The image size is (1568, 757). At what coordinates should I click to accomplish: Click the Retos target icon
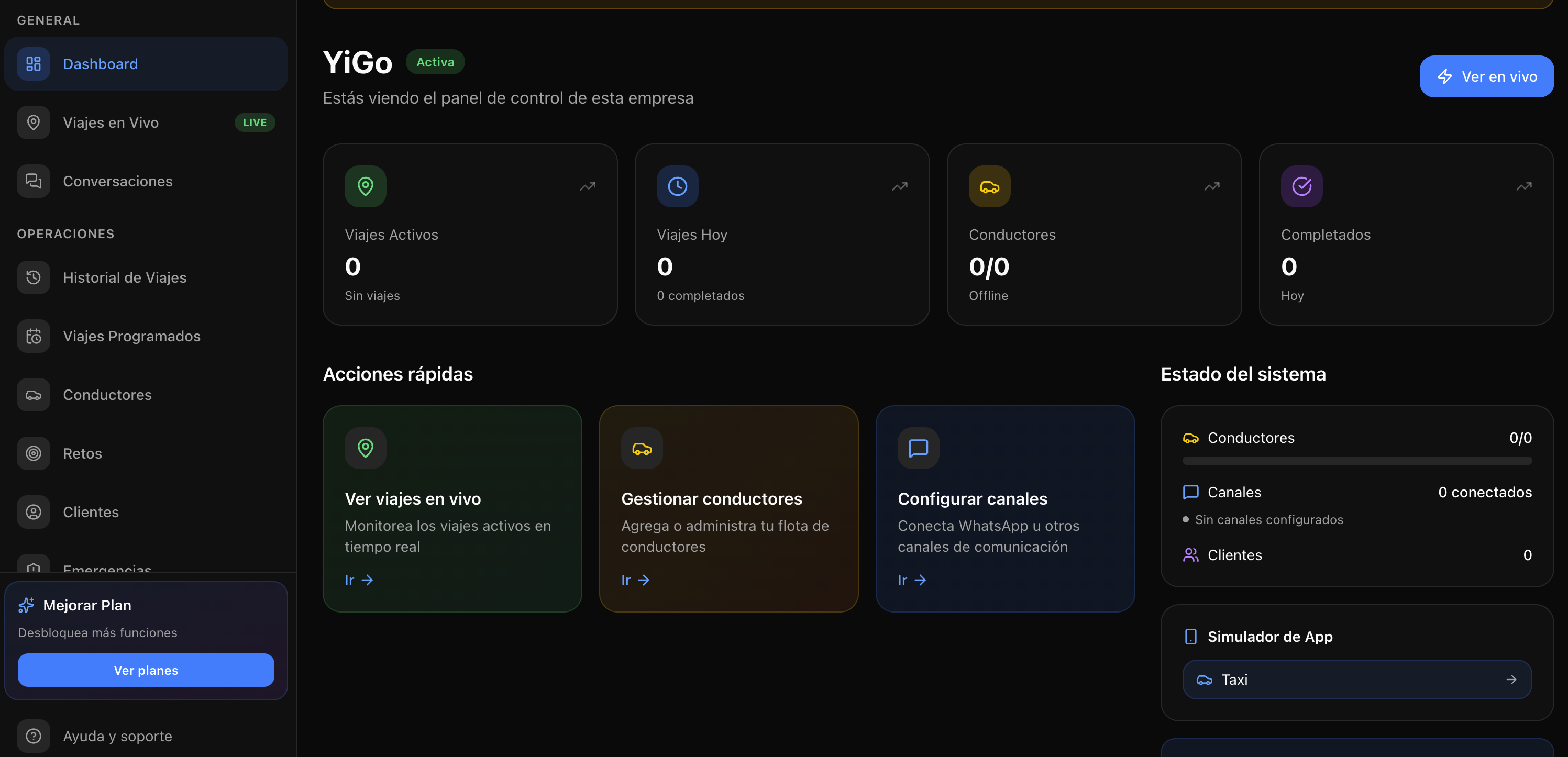34,453
